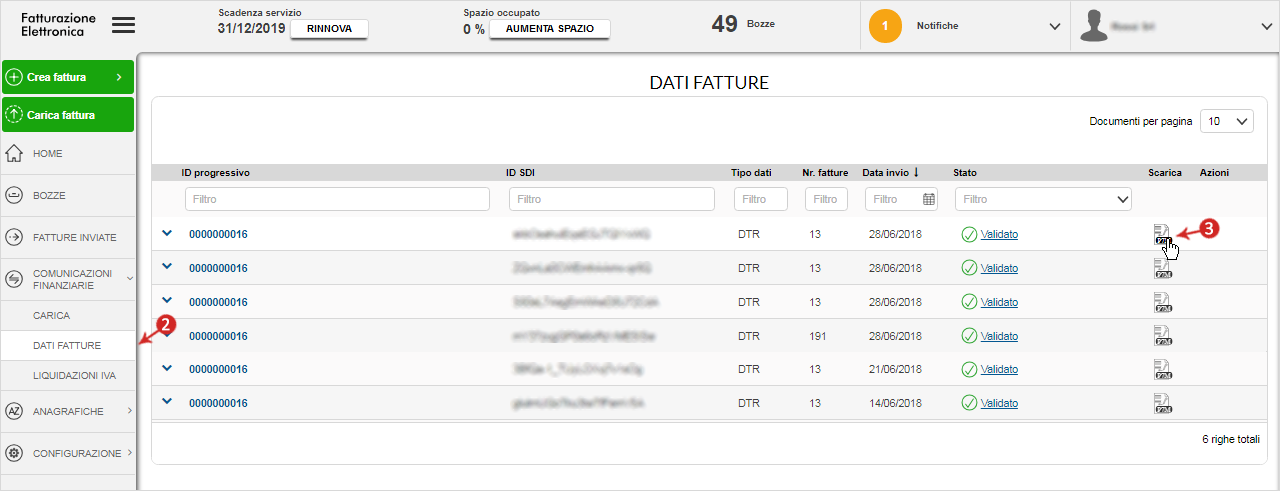Image resolution: width=1280 pixels, height=491 pixels.
Task: Download XML for row dated 21/06/2018
Action: pyautogui.click(x=1162, y=370)
